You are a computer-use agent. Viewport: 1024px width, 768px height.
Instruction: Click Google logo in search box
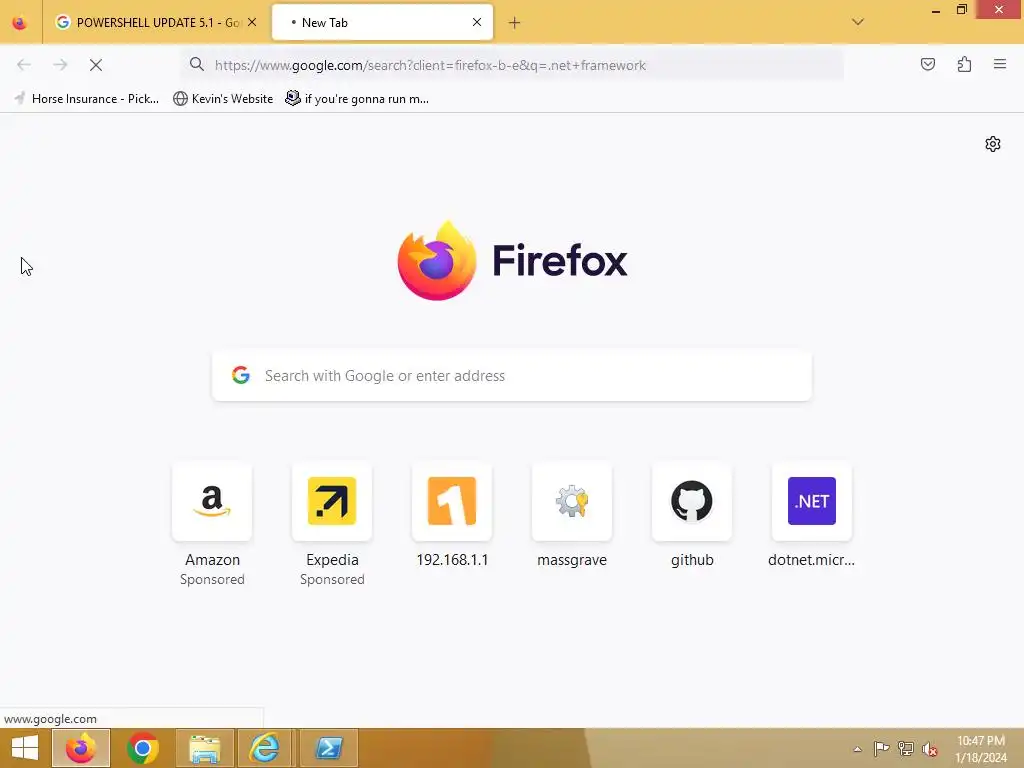[x=241, y=375]
